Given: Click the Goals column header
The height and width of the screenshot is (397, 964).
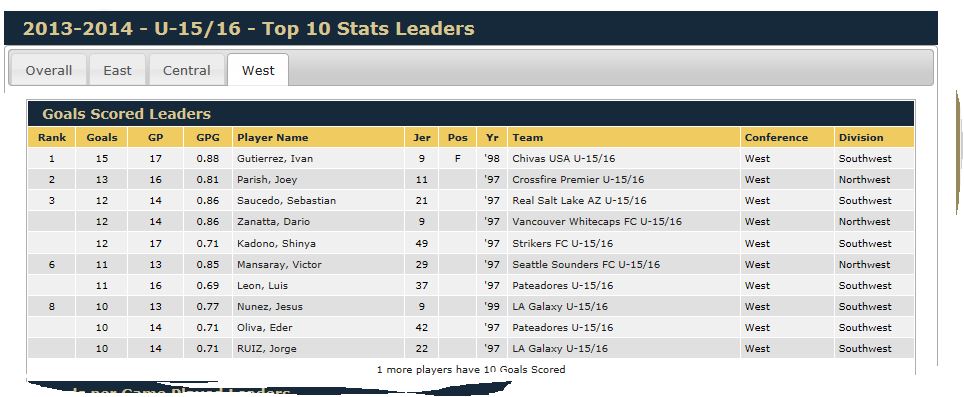Looking at the screenshot, I should [x=102, y=138].
